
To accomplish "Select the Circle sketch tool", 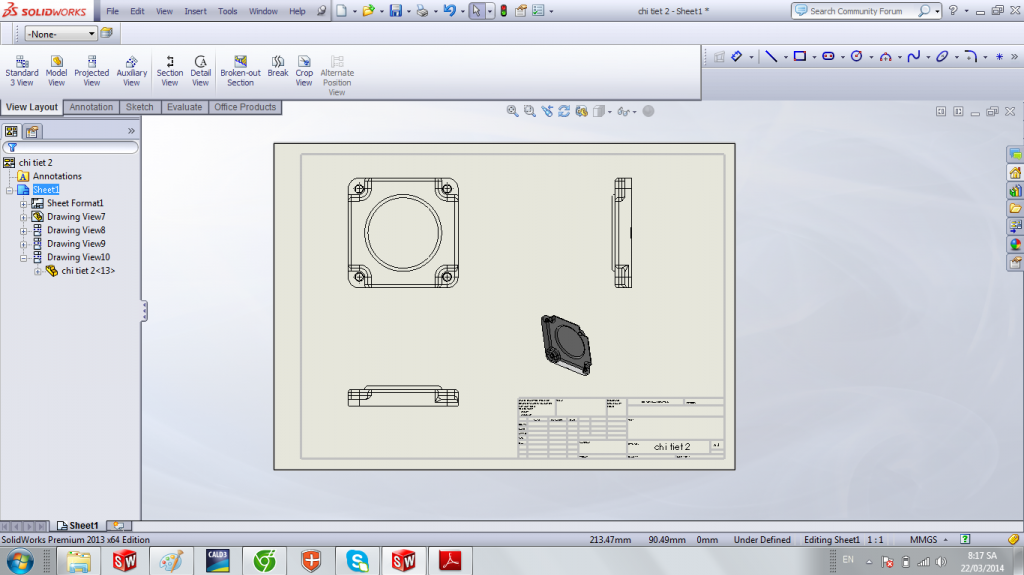I will tap(857, 56).
